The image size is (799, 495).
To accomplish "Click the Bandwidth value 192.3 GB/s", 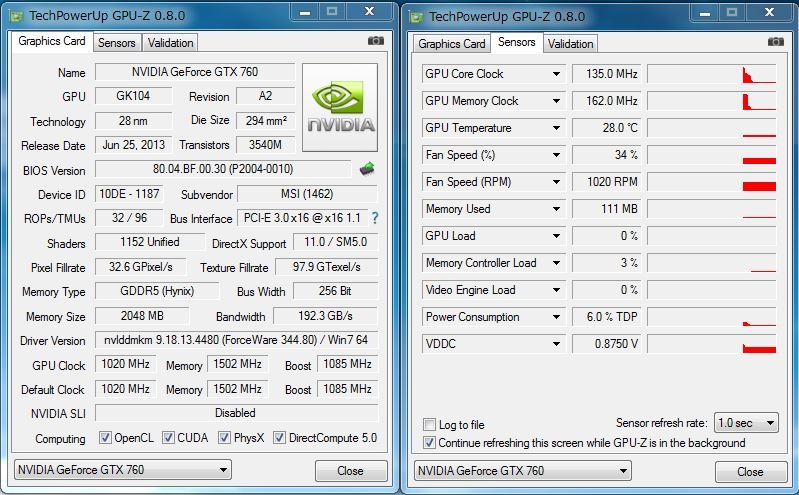I will (325, 316).
